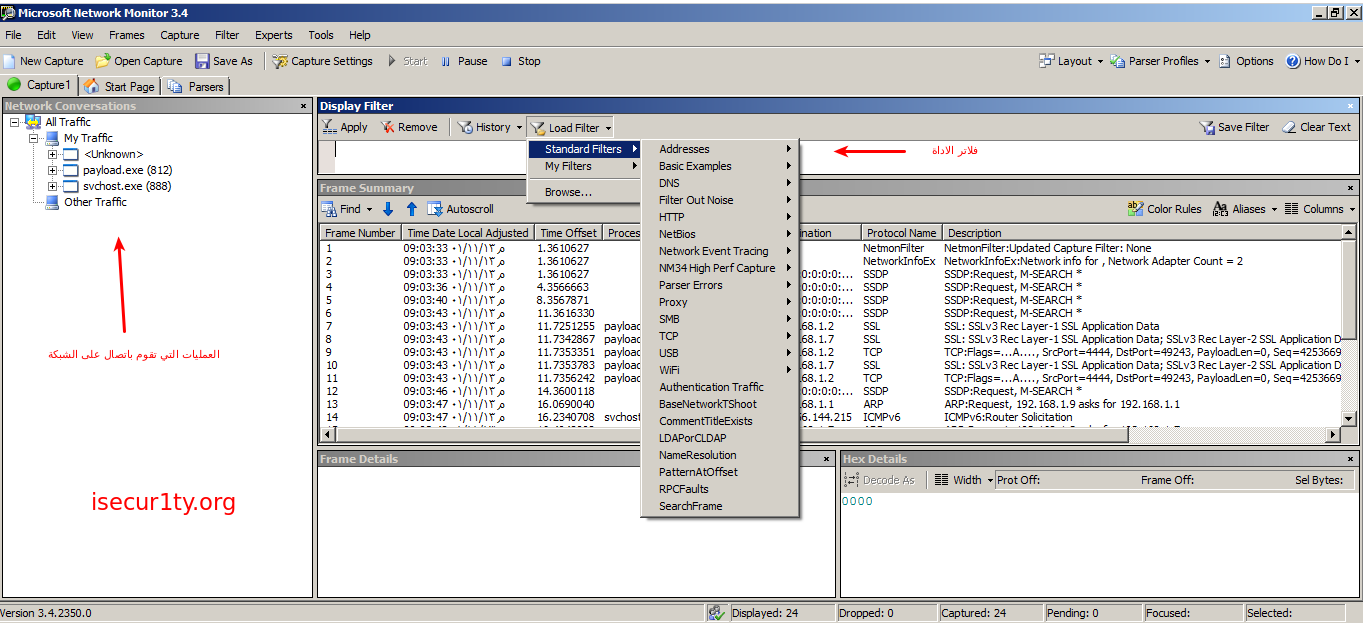Open the History dropdown in Display Filter

[490, 127]
